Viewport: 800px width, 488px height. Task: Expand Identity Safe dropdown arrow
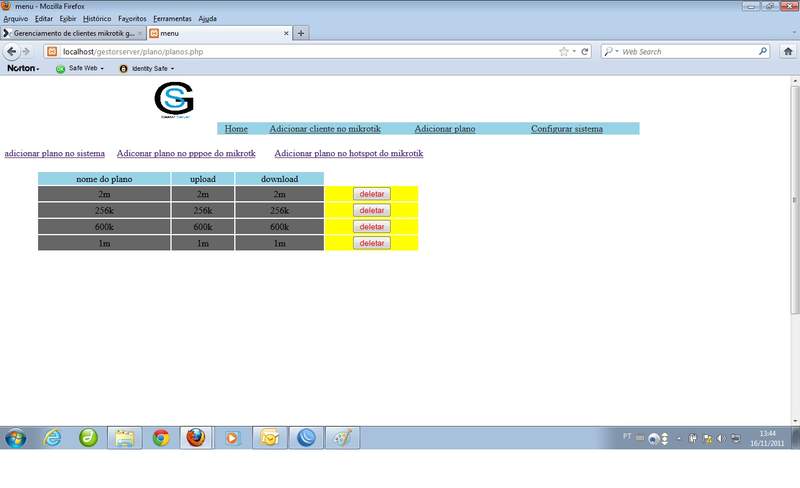click(x=172, y=68)
